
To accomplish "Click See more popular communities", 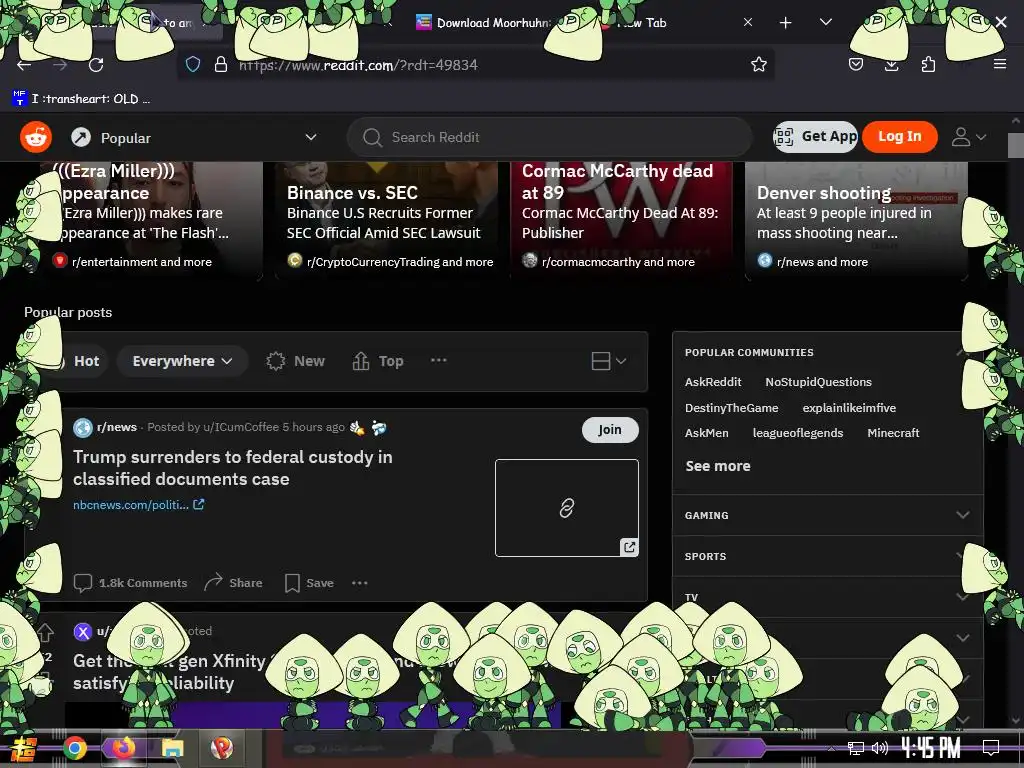I will [x=718, y=466].
